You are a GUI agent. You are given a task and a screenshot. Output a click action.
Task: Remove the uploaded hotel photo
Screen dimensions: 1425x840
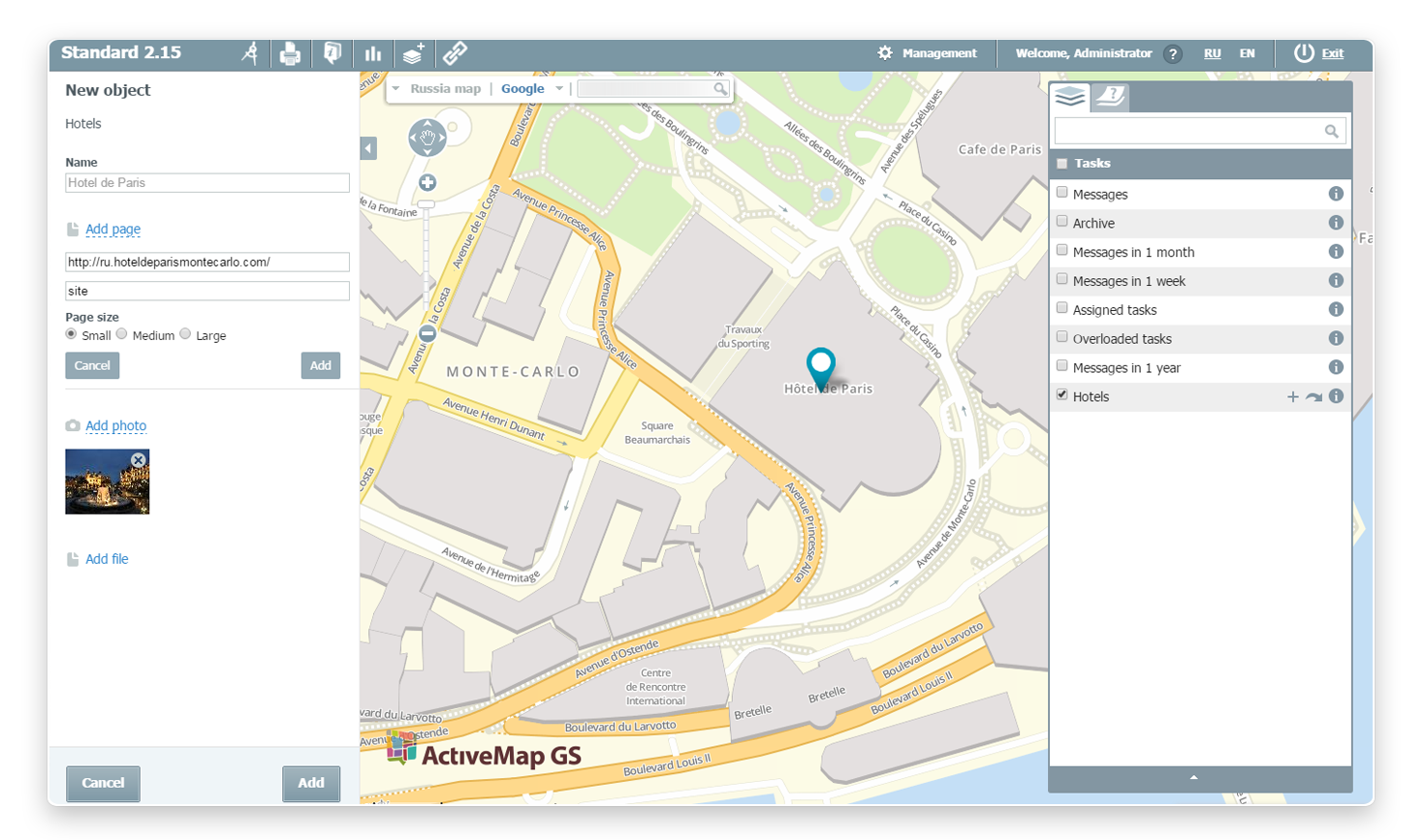tap(139, 460)
